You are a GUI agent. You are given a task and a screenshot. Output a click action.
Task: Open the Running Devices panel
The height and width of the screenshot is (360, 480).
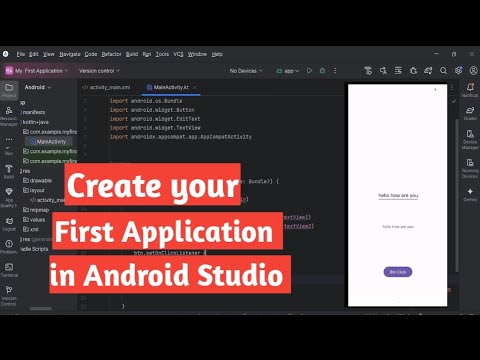[470, 168]
